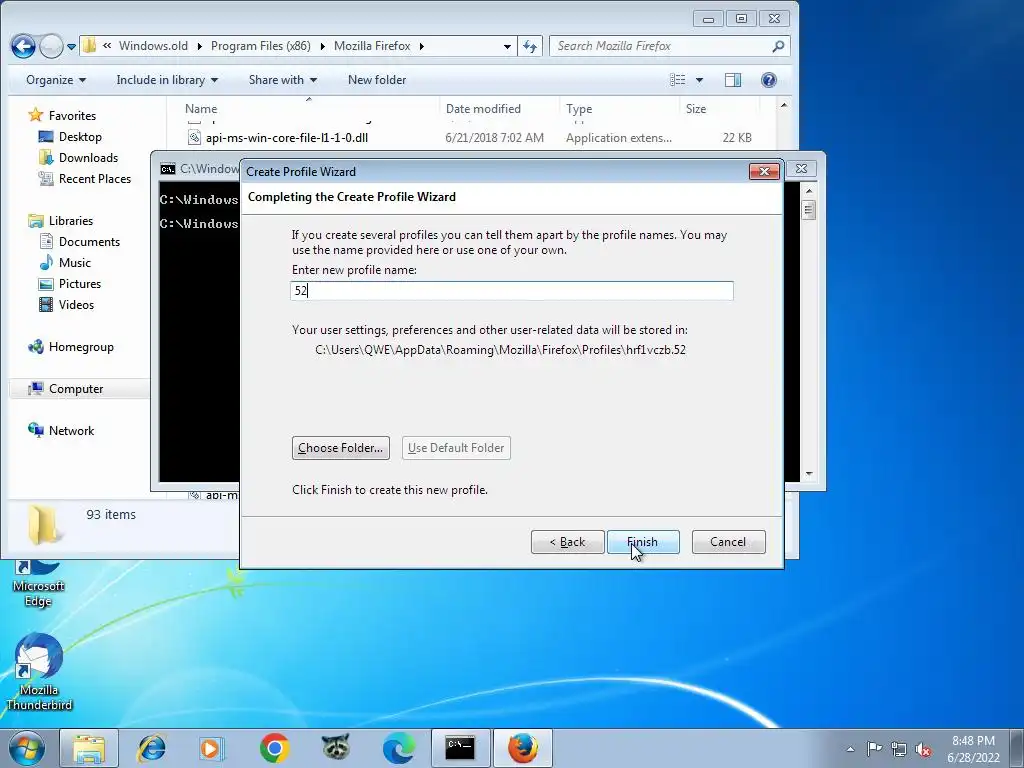Close the Create Profile Wizard dialog

[764, 172]
